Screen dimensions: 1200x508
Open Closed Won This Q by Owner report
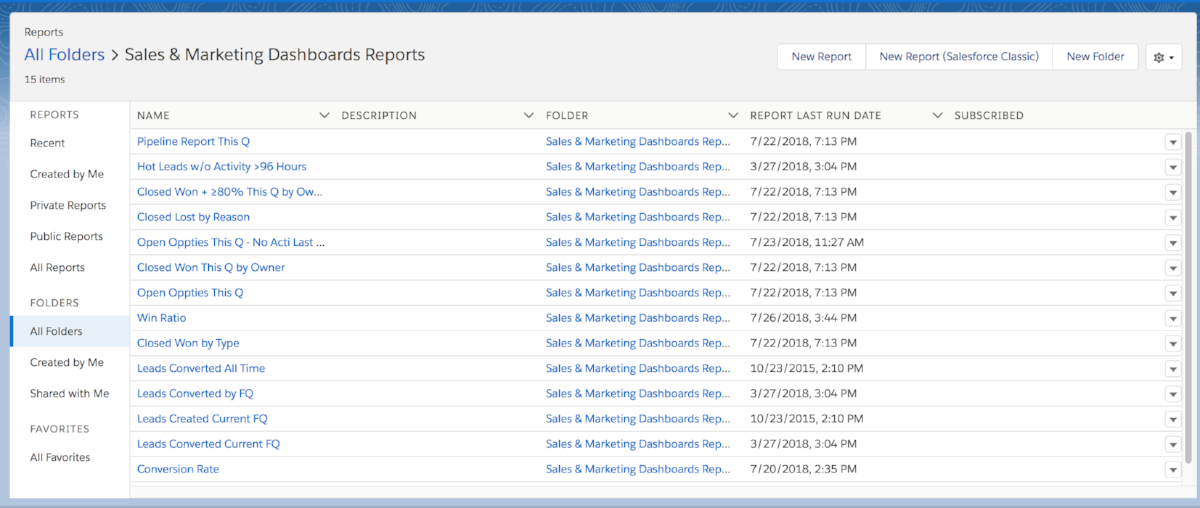click(211, 267)
